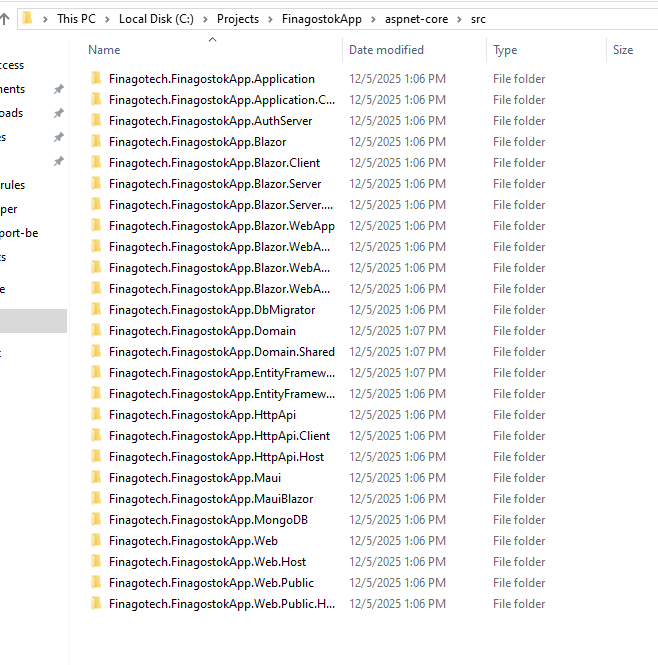Sort by the Date modified column header
This screenshot has width=658, height=665.
(386, 50)
